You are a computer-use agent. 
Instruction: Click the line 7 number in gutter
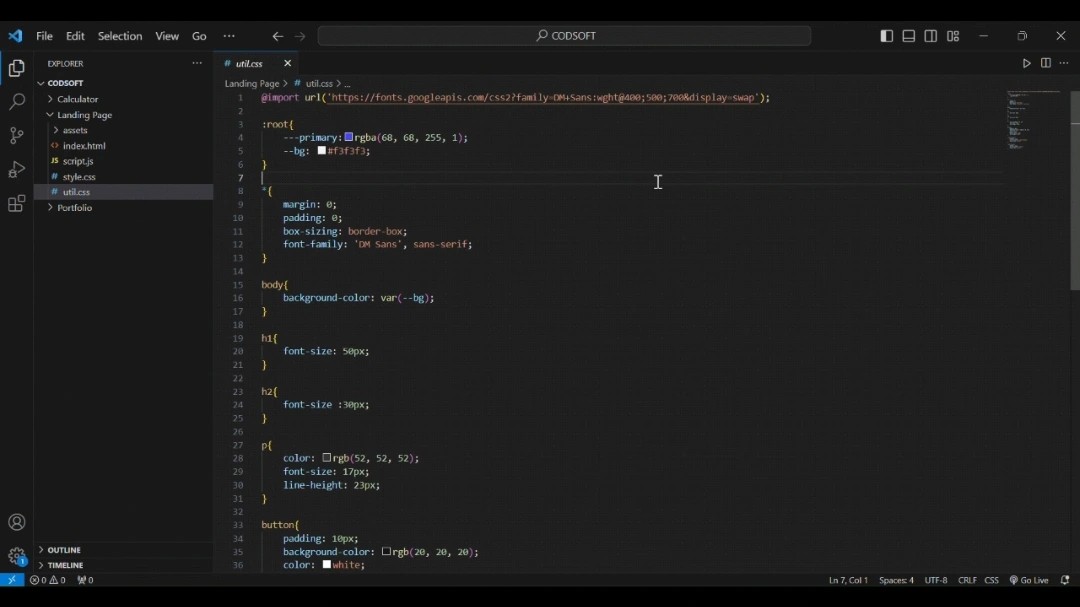[240, 178]
